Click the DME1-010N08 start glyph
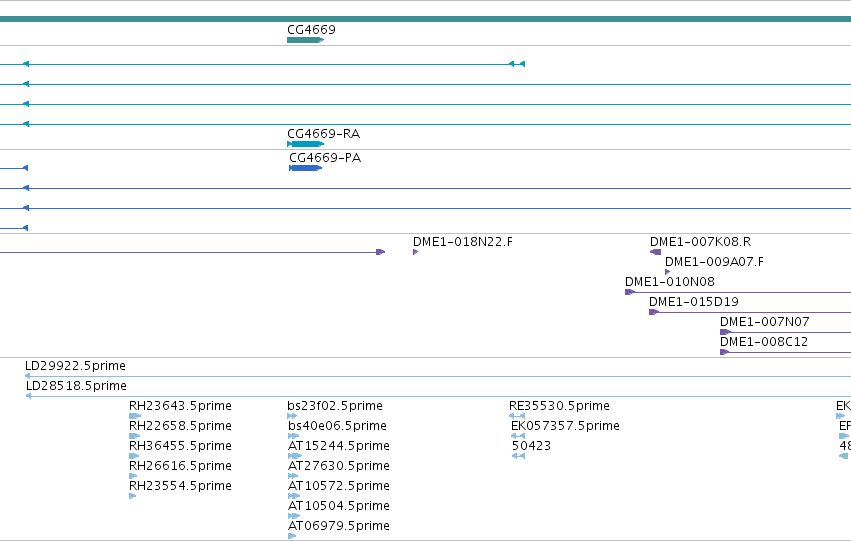851x541 pixels. [630, 292]
